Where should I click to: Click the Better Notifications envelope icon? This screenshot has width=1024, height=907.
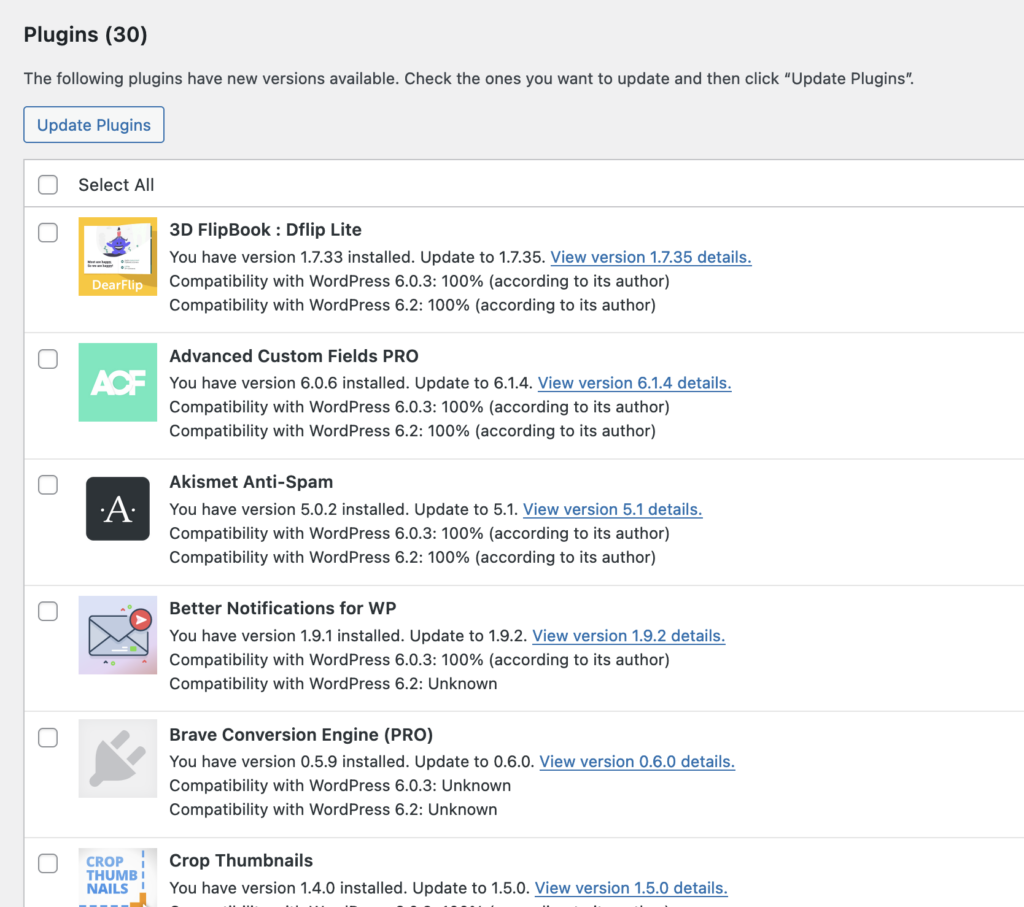coord(118,635)
